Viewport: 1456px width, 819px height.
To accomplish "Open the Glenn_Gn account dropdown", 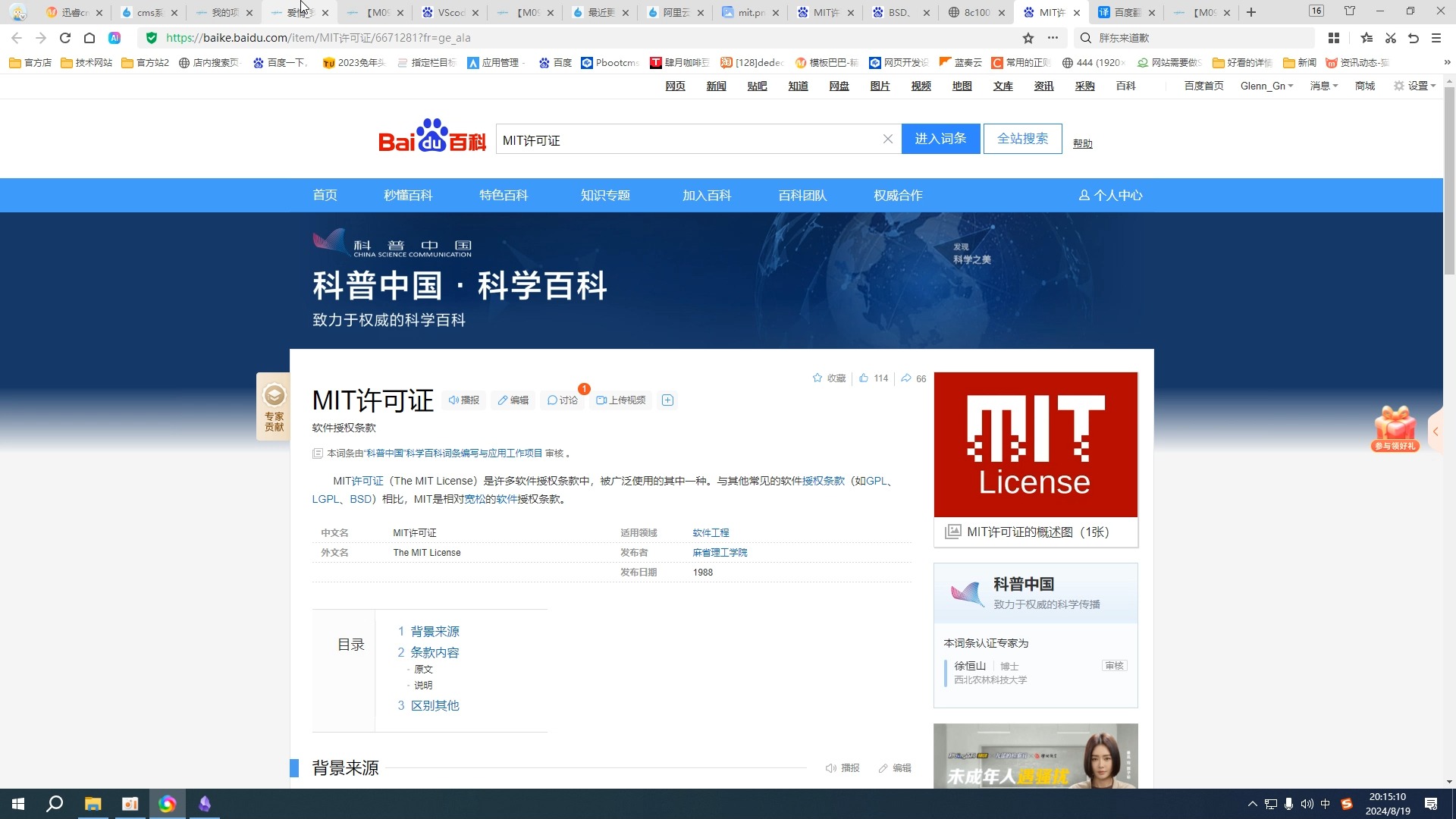I will coord(1266,86).
